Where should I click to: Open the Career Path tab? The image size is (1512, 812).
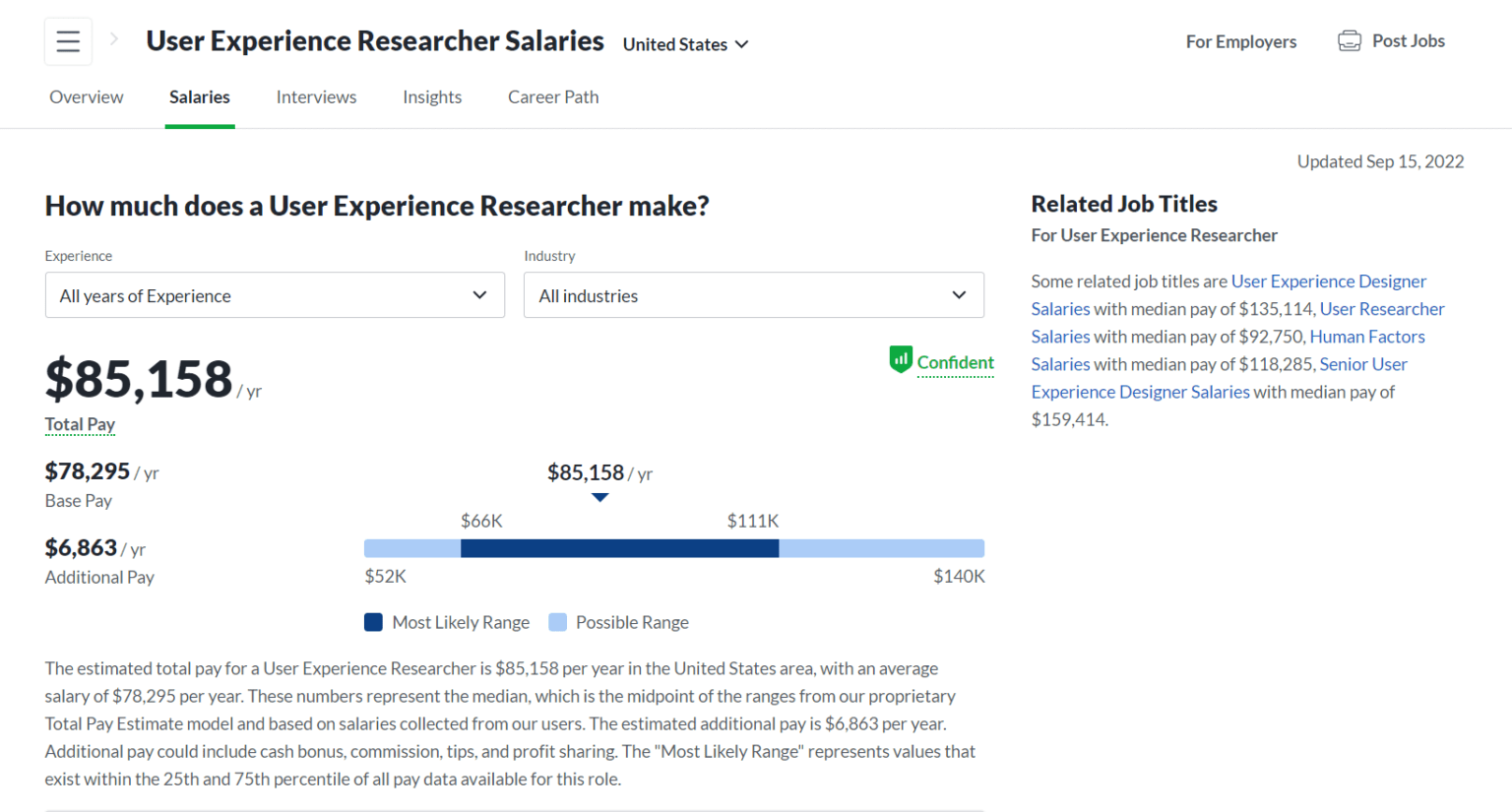point(553,96)
